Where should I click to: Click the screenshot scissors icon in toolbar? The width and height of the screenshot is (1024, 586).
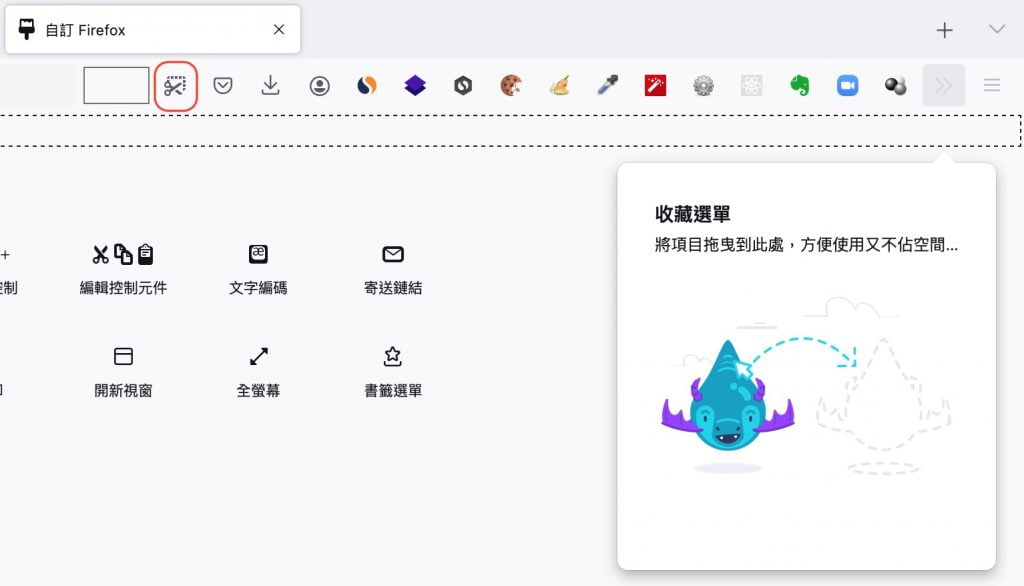175,86
